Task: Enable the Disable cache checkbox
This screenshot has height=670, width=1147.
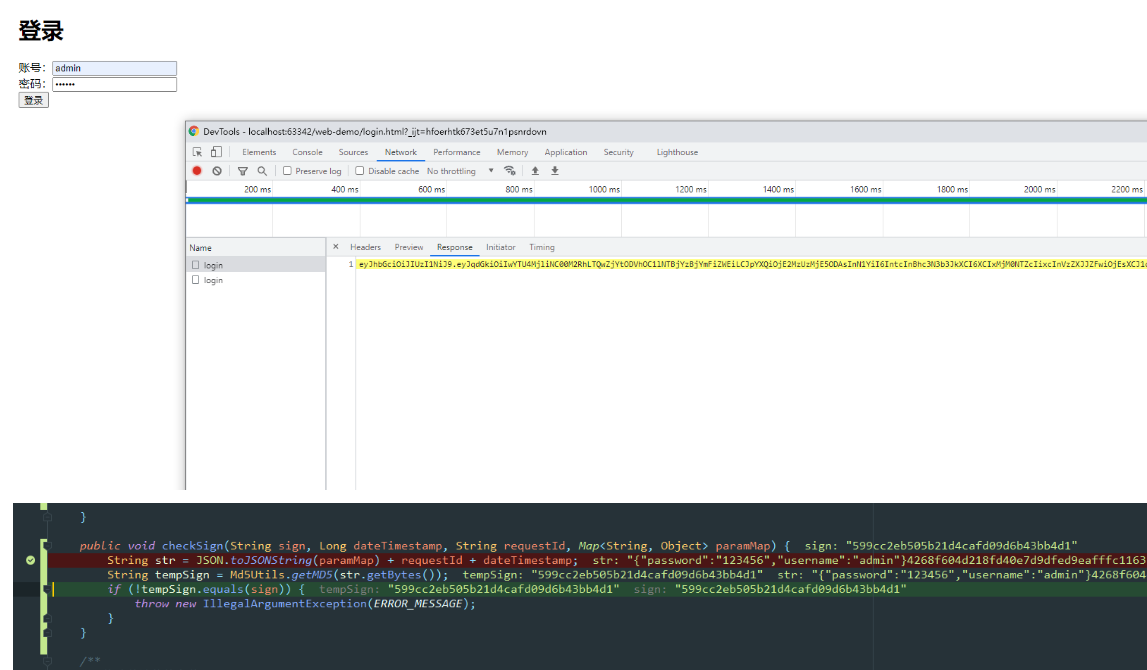Action: 359,170
